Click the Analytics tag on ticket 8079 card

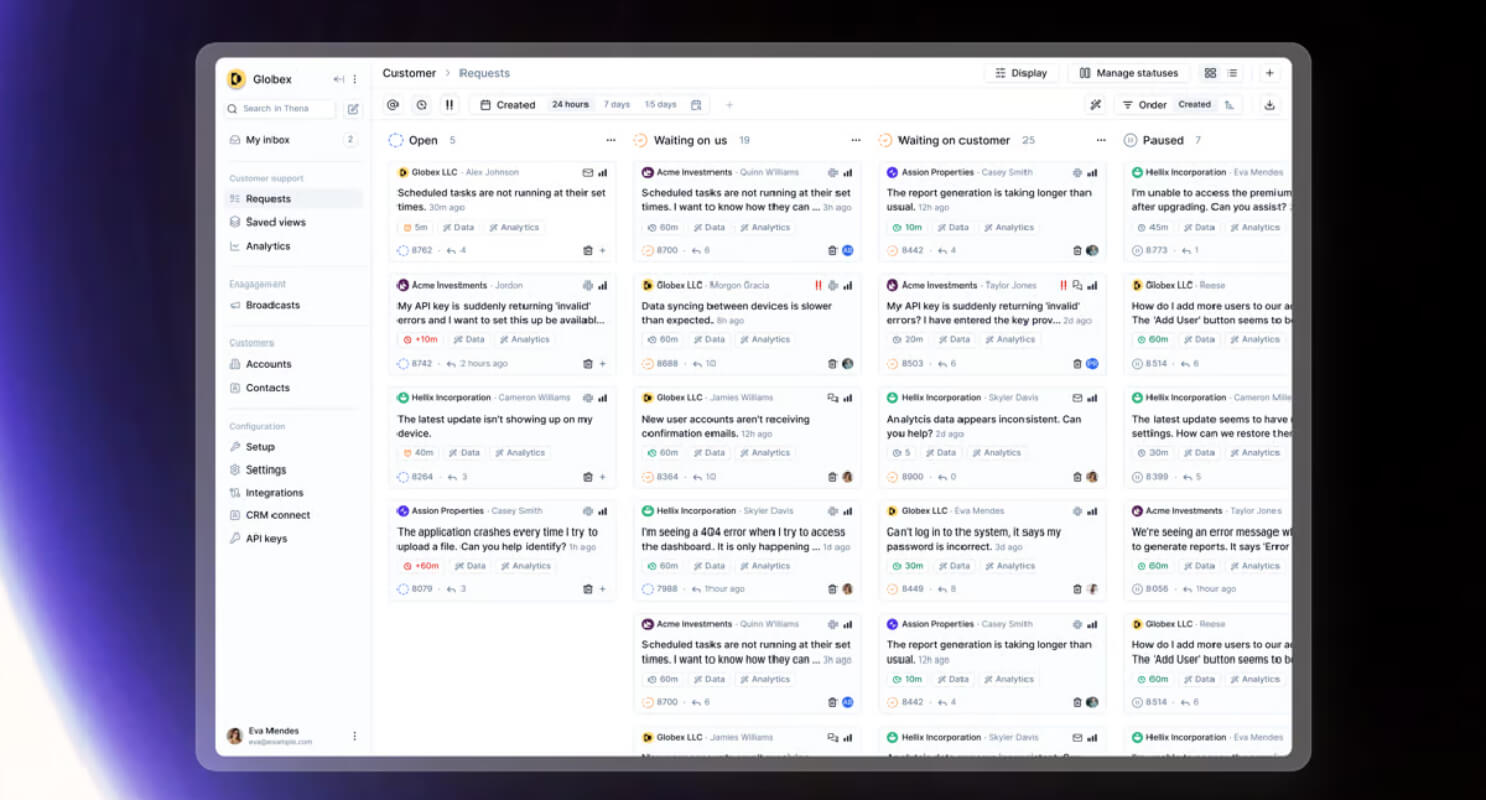tap(526, 566)
